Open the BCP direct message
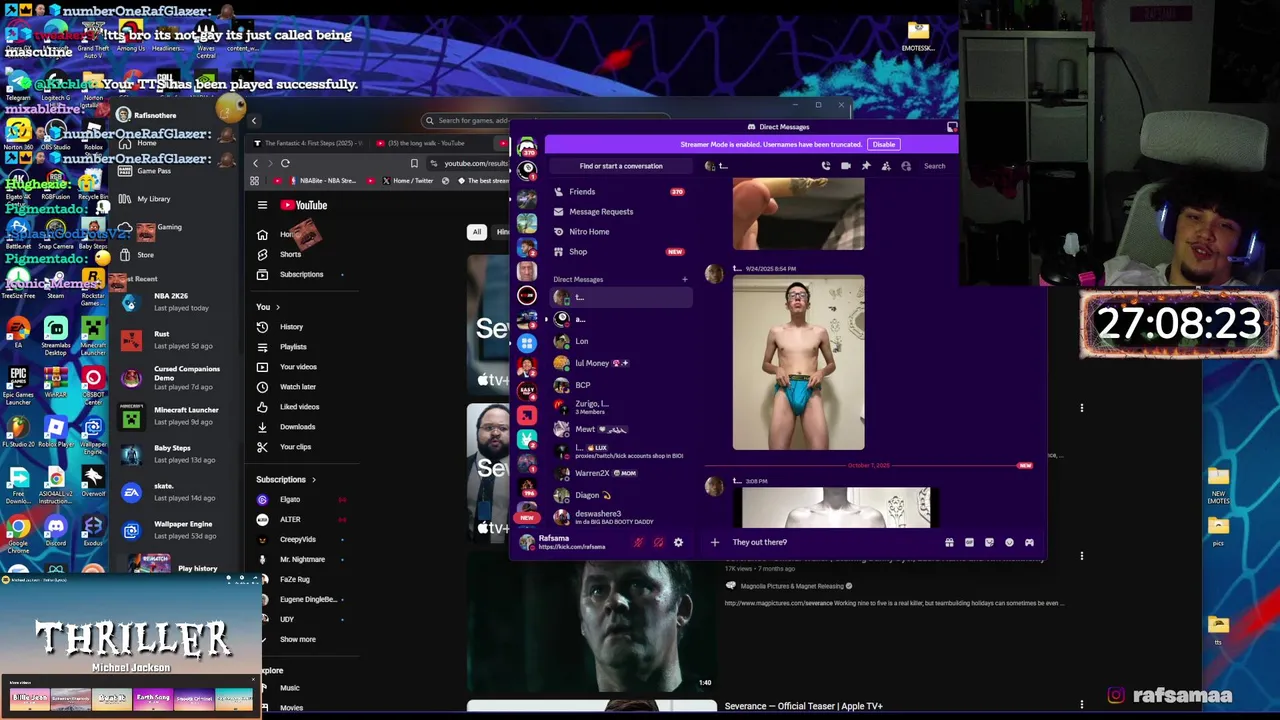Screen dimensions: 1280x720 (x=620, y=385)
